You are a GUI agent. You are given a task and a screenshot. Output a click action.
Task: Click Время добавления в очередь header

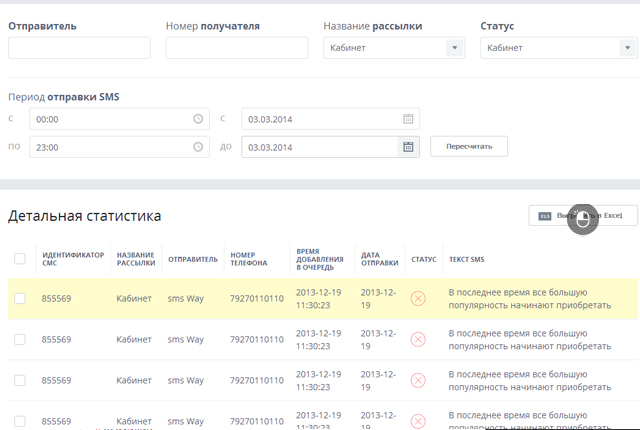pyautogui.click(x=320, y=259)
